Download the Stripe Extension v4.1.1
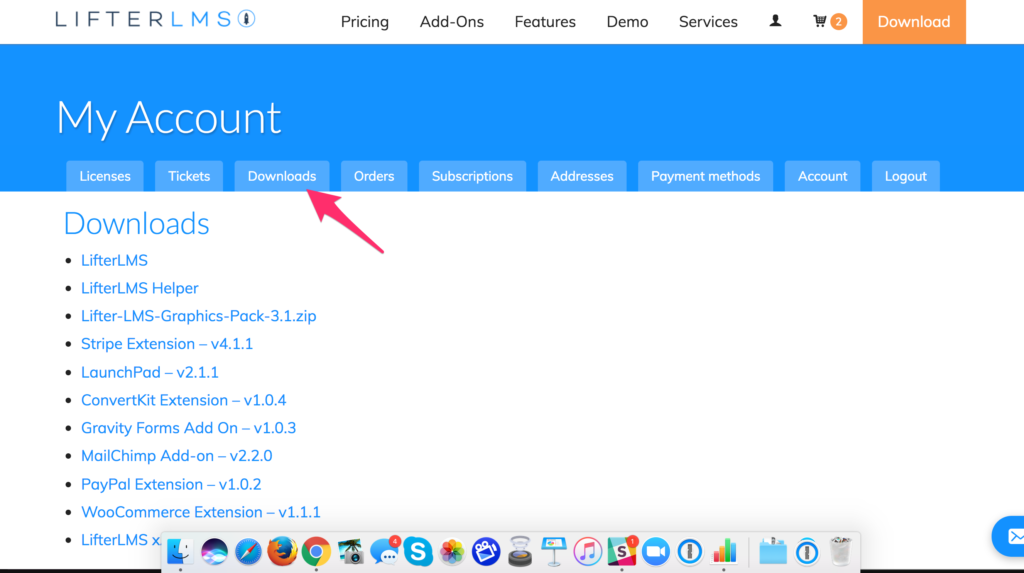The height and width of the screenshot is (573, 1024). click(167, 344)
